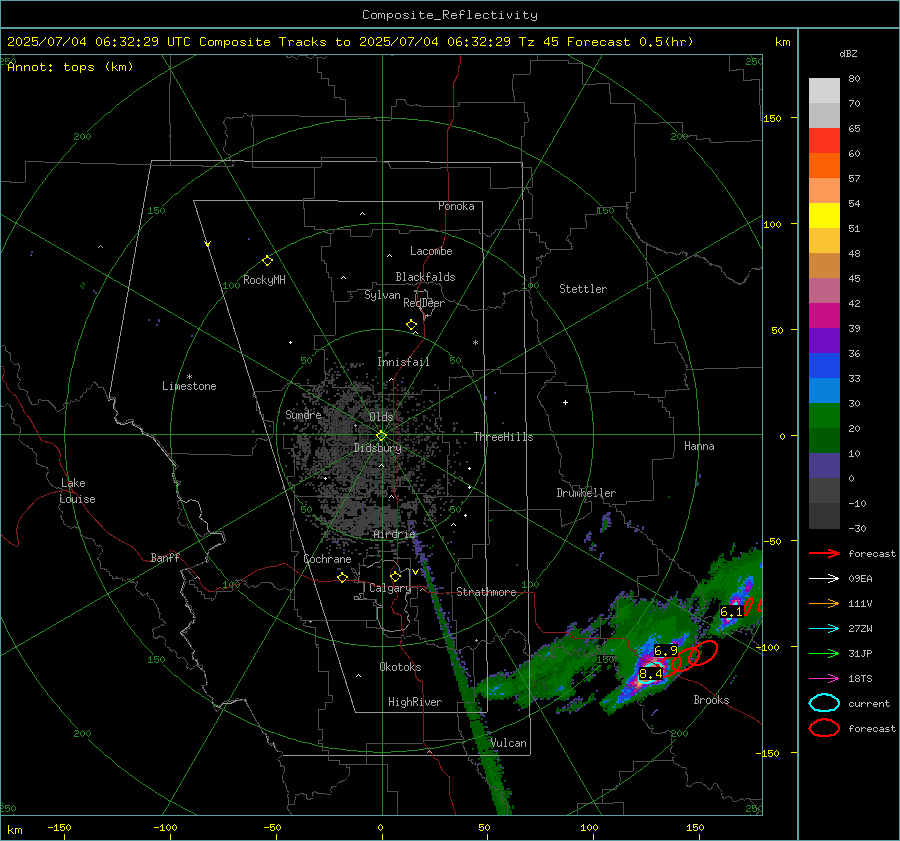The width and height of the screenshot is (900, 841).
Task: Select the white 09EA arrow legend icon
Action: pyautogui.click(x=824, y=578)
